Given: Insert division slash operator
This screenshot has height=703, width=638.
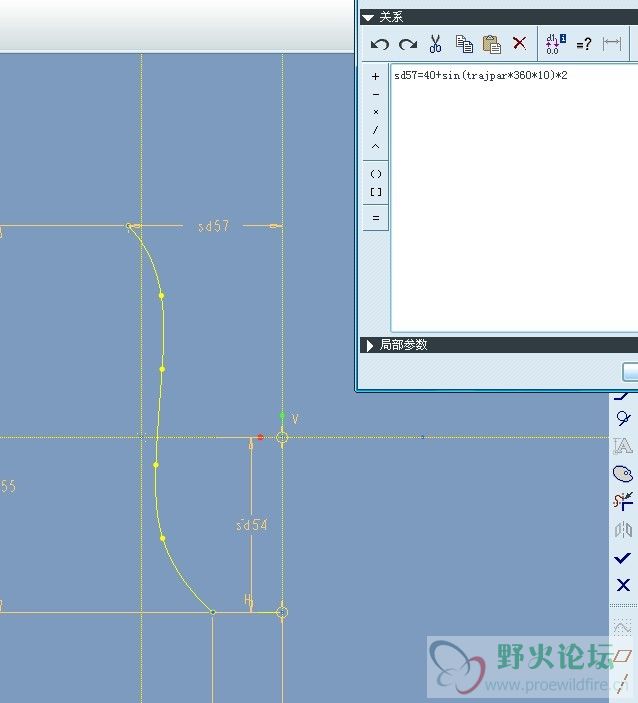Looking at the screenshot, I should 375,130.
